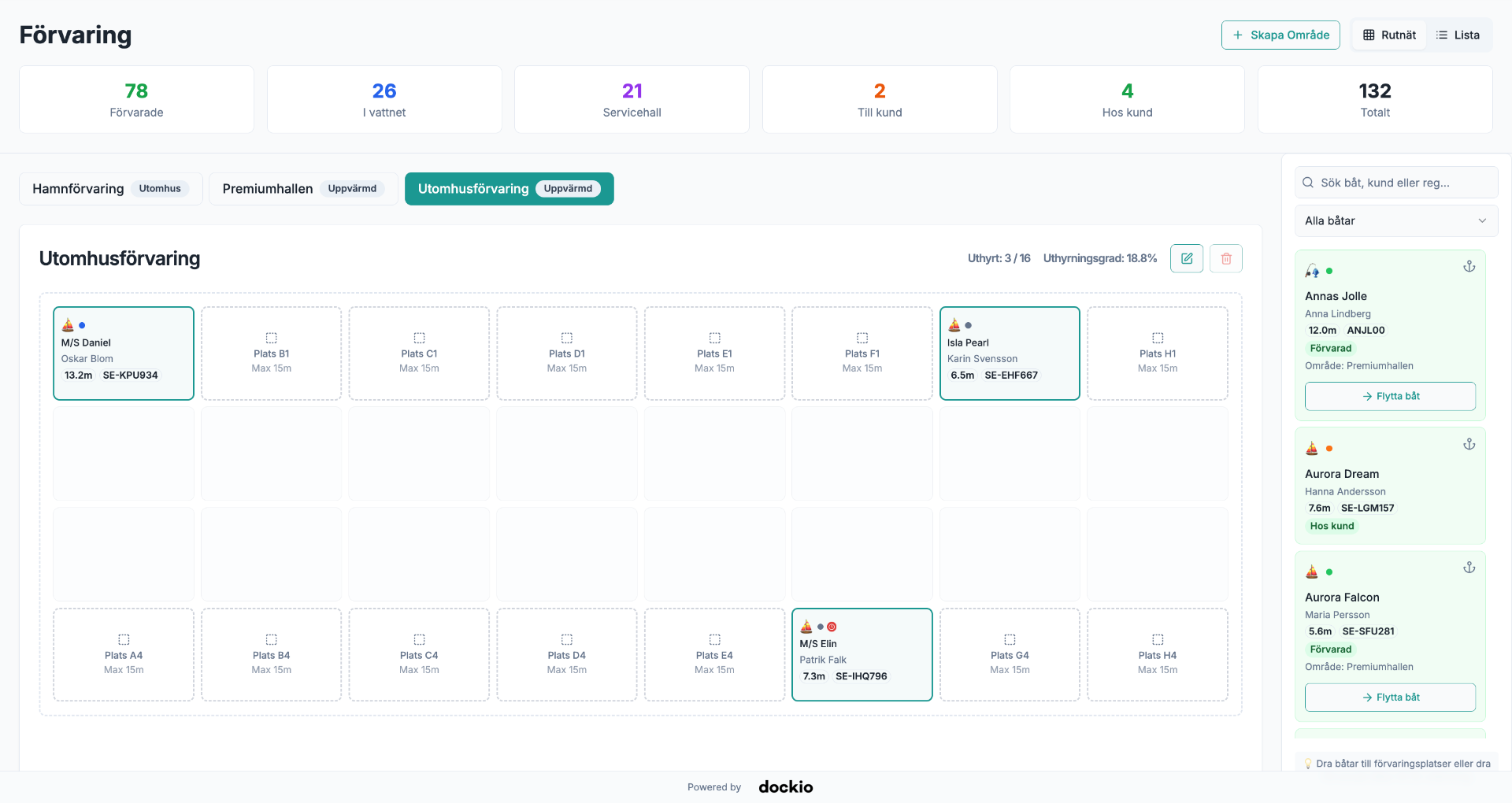Screen dimensions: 1512x803
Task: Click the empty slot icon in Plats F1
Action: point(862,338)
